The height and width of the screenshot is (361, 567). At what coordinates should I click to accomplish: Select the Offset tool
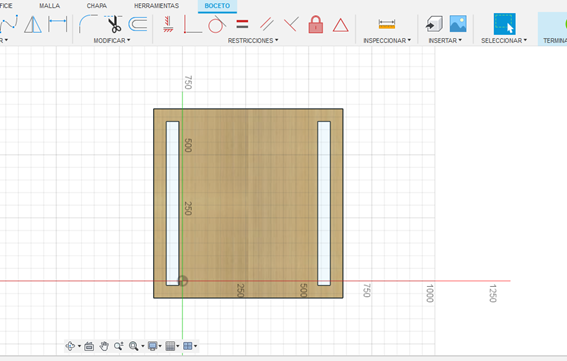138,24
